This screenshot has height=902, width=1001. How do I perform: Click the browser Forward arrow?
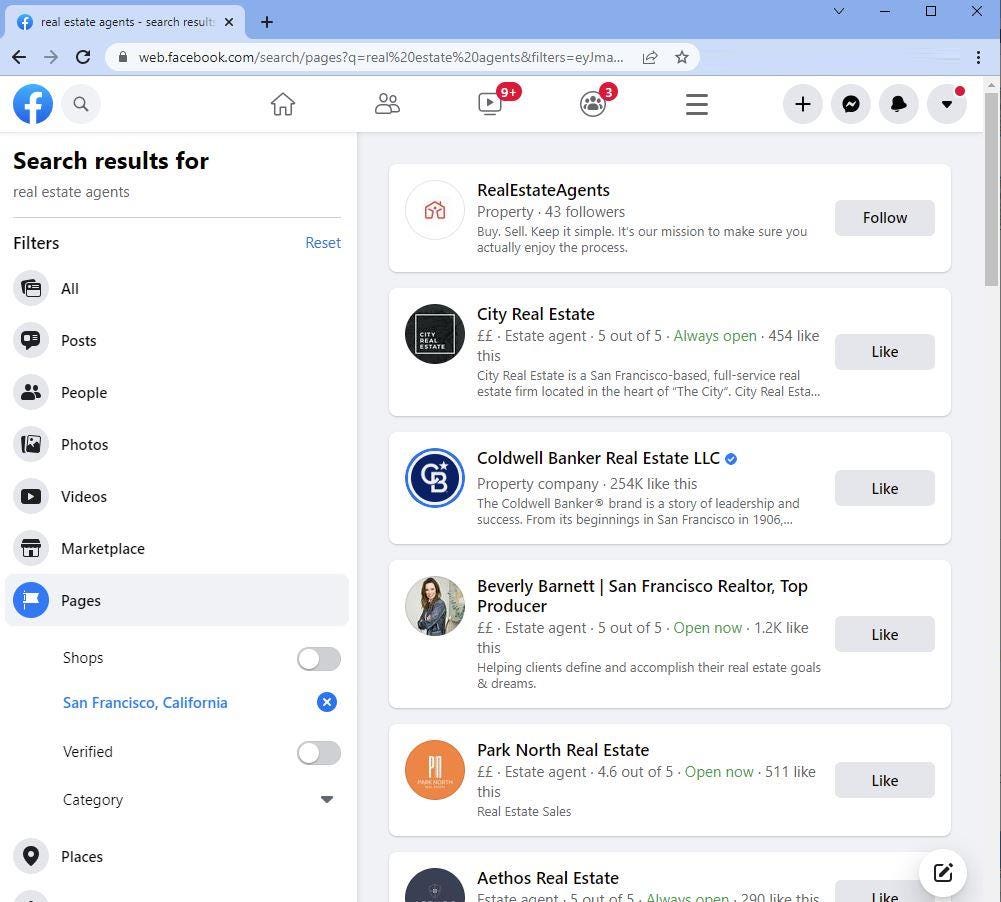pyautogui.click(x=50, y=57)
